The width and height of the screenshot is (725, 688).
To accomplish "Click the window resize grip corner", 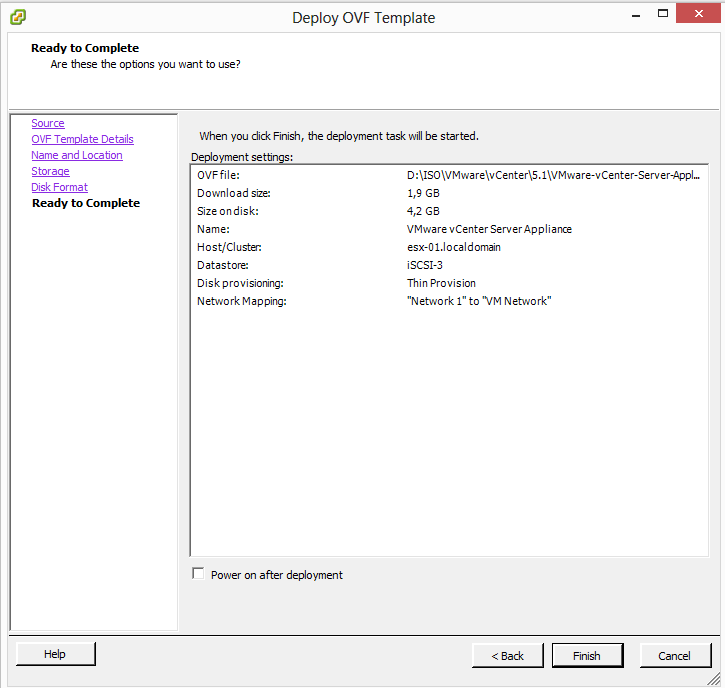I will click(714, 679).
